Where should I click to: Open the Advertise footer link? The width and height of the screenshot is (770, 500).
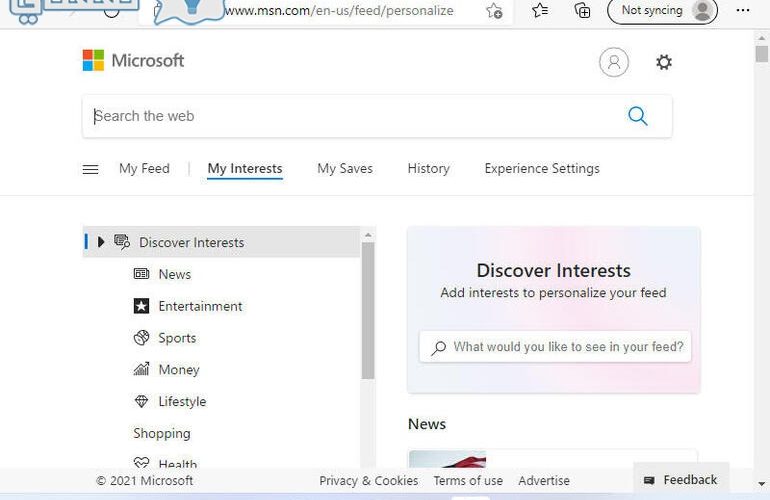click(x=544, y=480)
